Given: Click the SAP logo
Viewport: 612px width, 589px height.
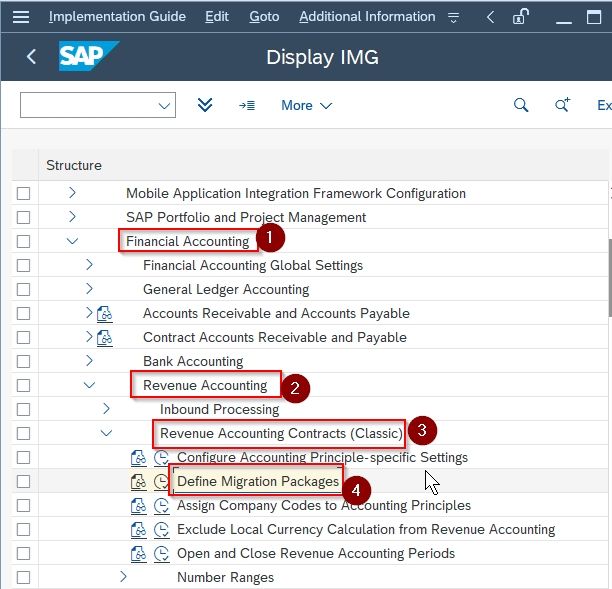Looking at the screenshot, I should coord(89,56).
